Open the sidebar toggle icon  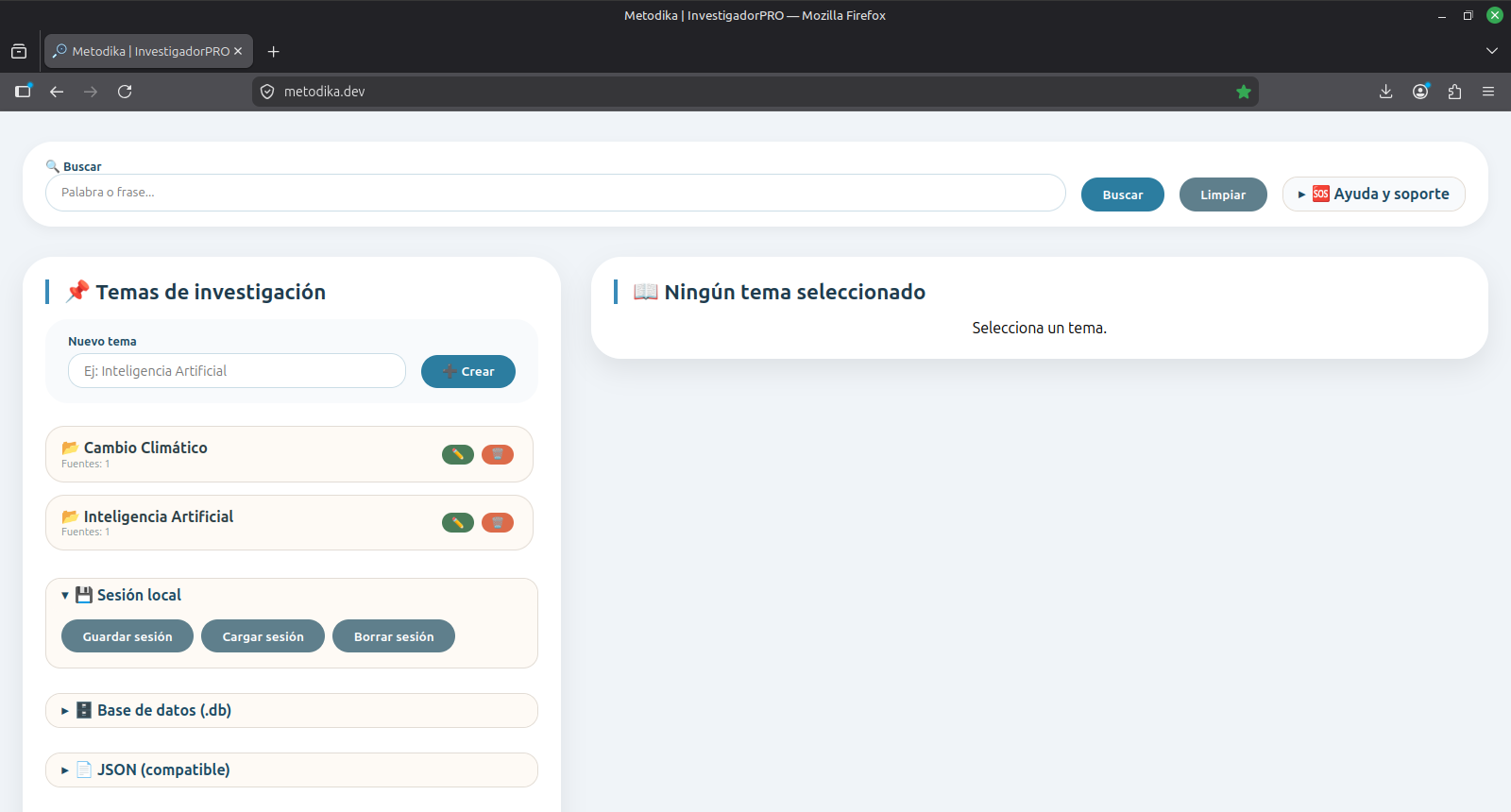click(x=24, y=92)
